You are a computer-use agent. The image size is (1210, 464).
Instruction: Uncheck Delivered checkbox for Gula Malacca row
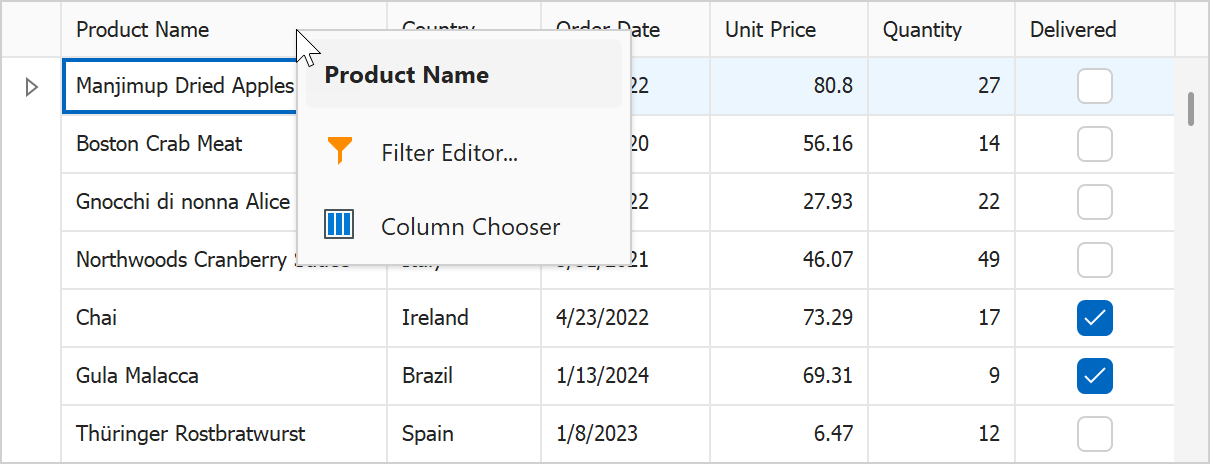tap(1094, 376)
